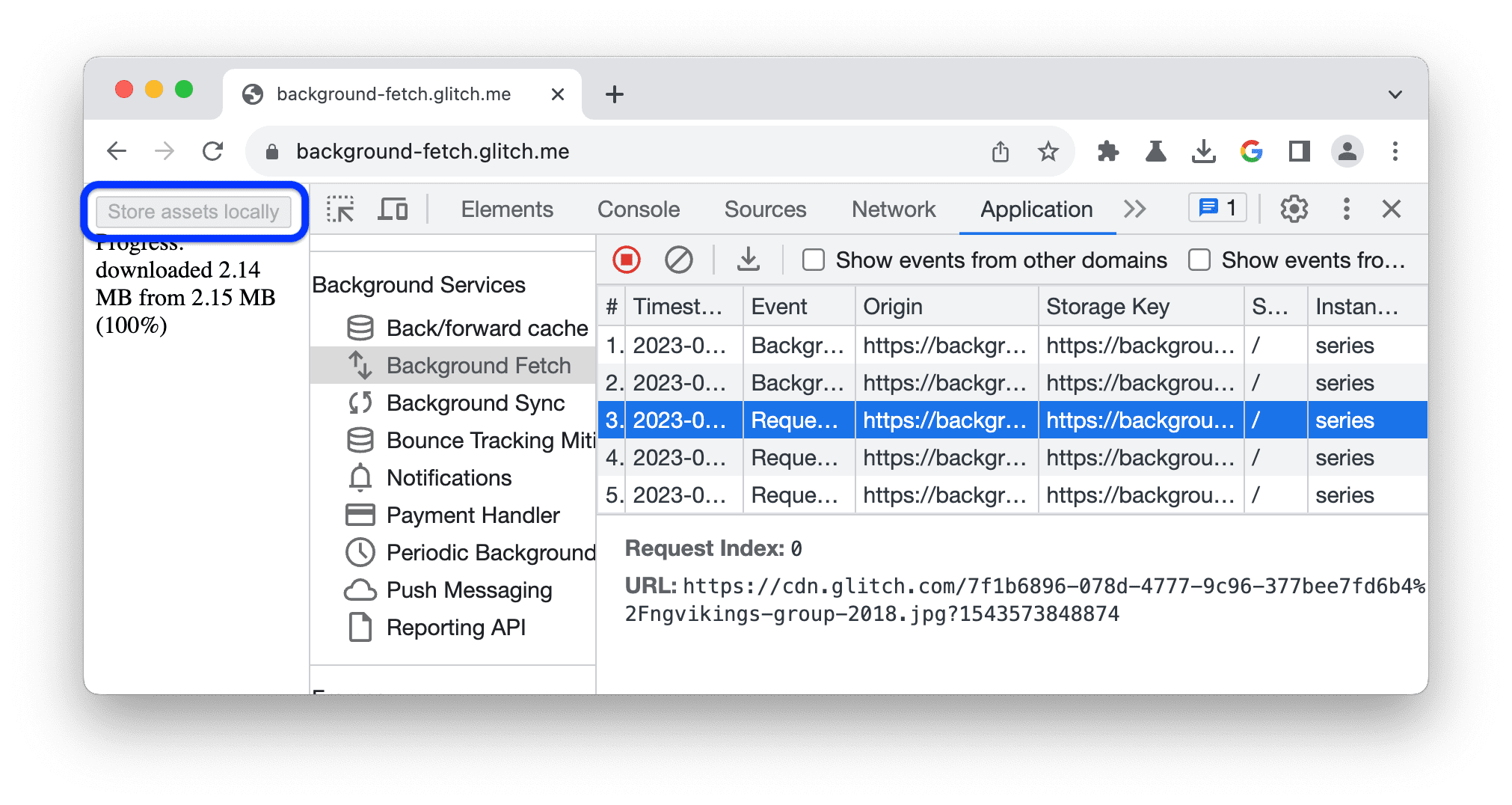Open the DevTools three-dot menu
This screenshot has height=805, width=1512.
pos(1347,209)
